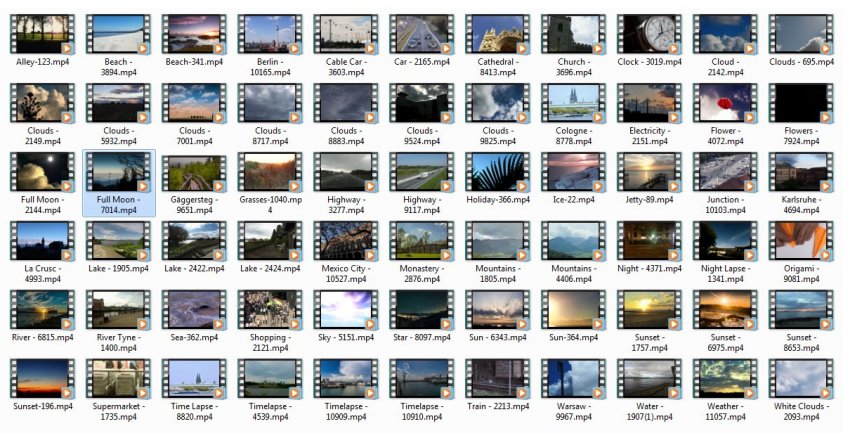This screenshot has width=850, height=438.
Task: Select Supermarket - 1735.mp4 video icon
Action: 118,379
